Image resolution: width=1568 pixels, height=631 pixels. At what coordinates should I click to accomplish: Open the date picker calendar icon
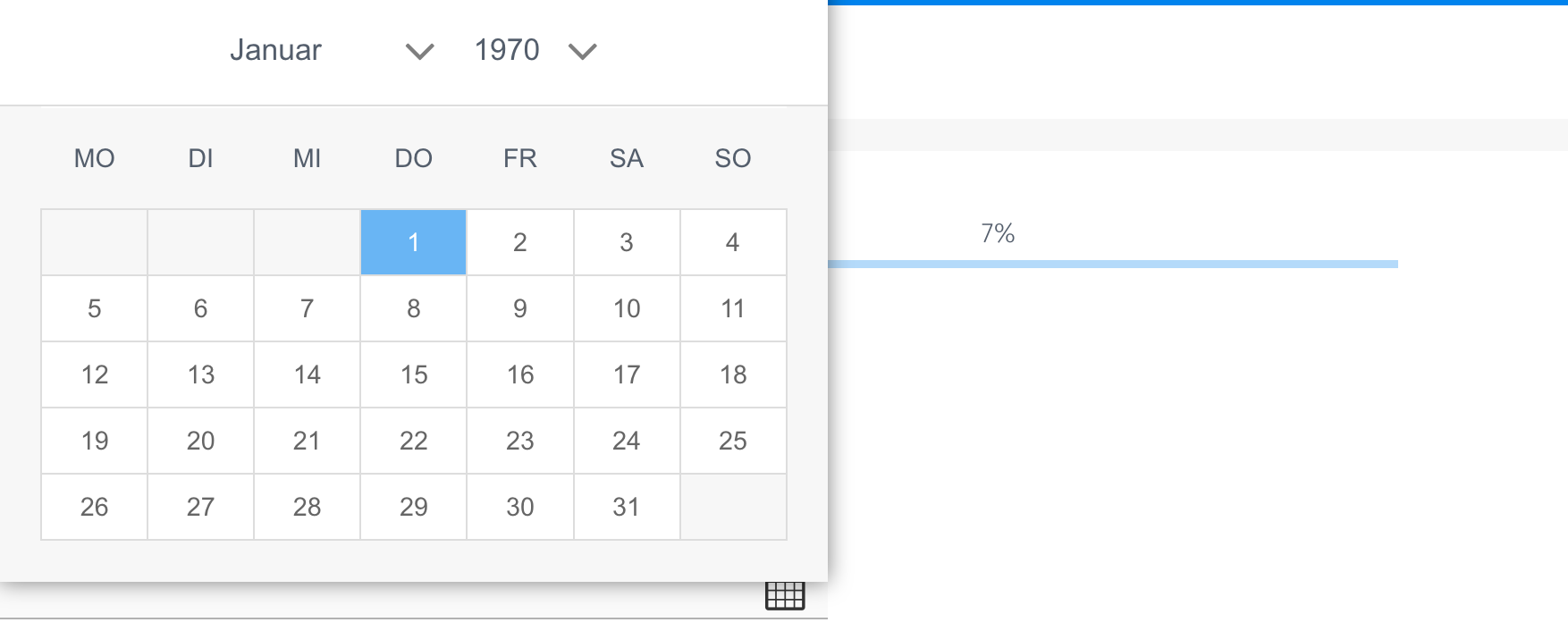pyautogui.click(x=785, y=595)
